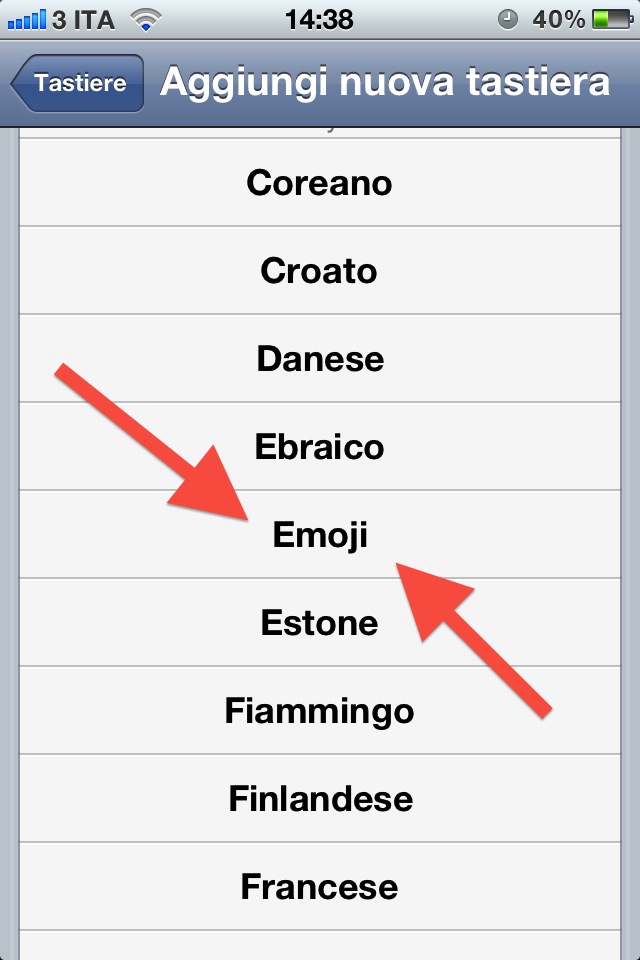The image size is (640, 960).
Task: Go back to Tastiere
Action: click(x=78, y=83)
